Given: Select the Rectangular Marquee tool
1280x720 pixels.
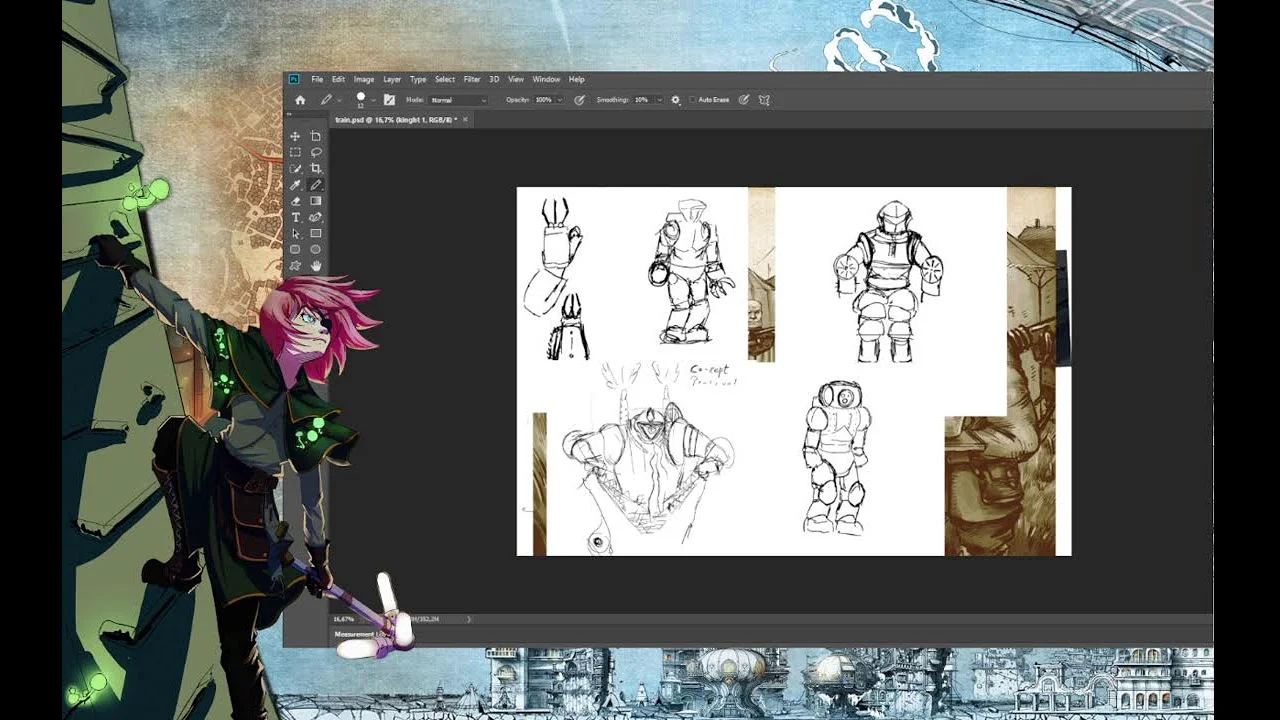Looking at the screenshot, I should point(295,152).
